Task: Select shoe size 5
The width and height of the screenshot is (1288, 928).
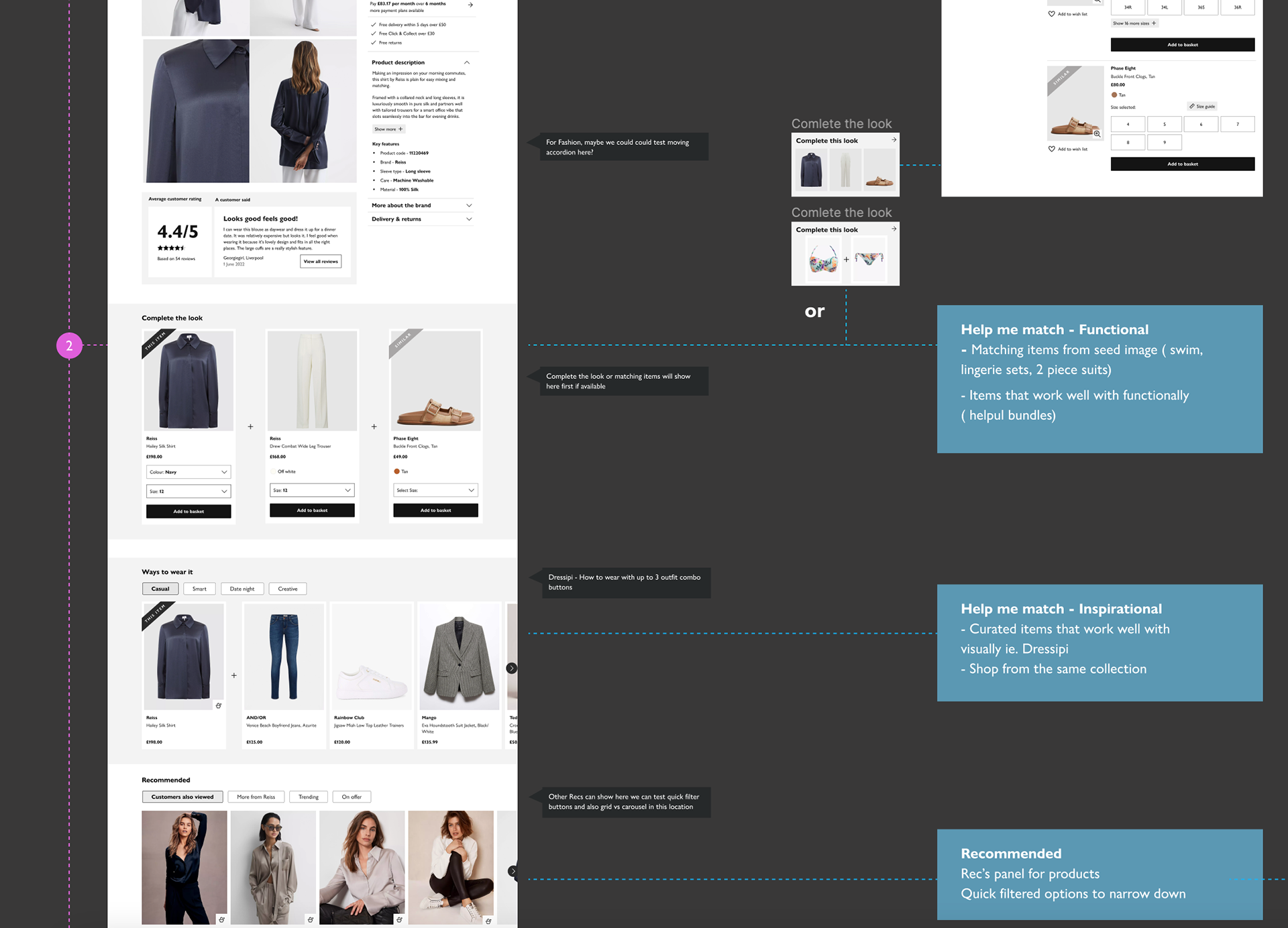Action: click(1165, 124)
